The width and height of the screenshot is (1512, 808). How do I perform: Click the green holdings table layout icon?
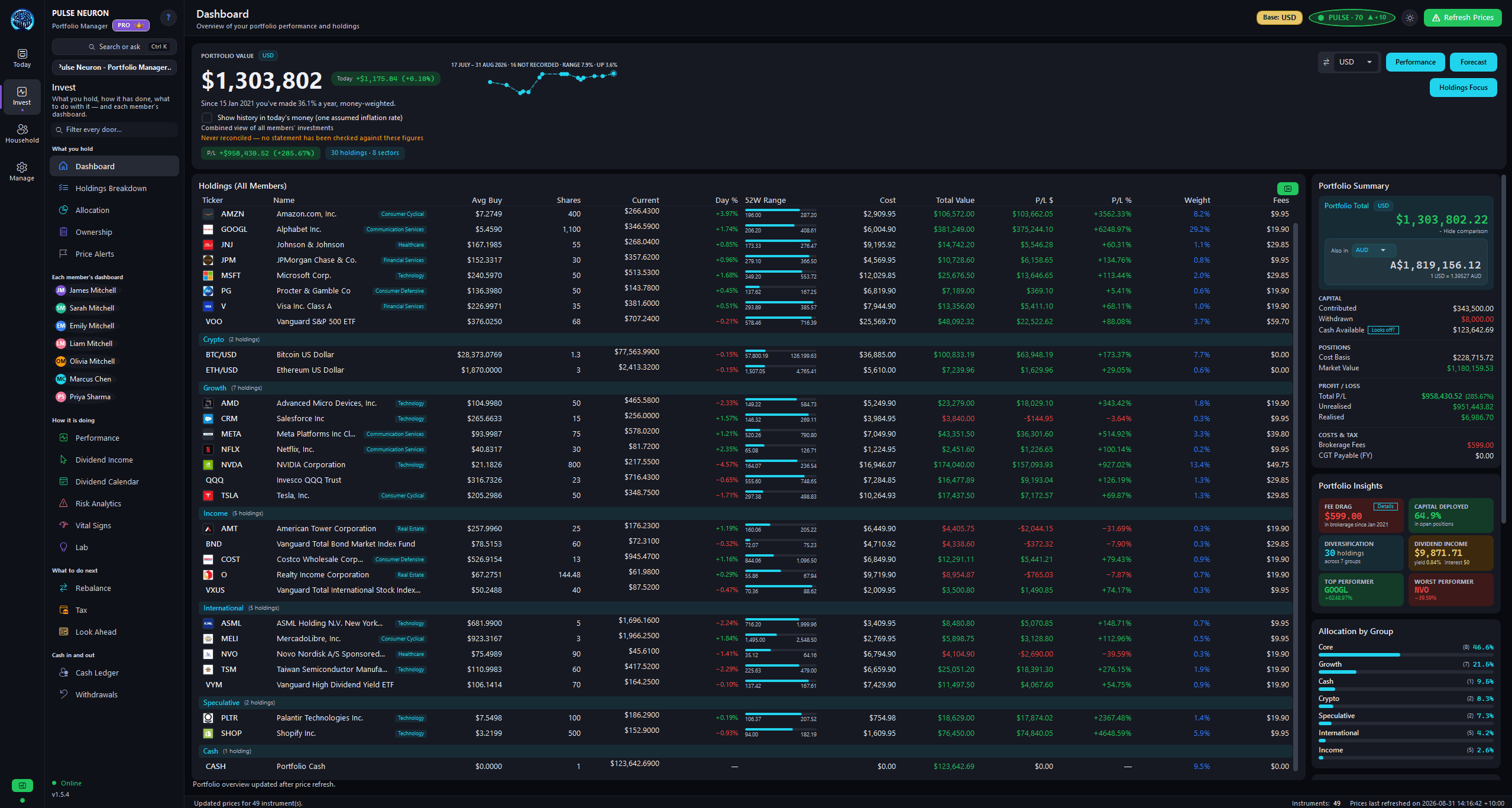click(1287, 189)
